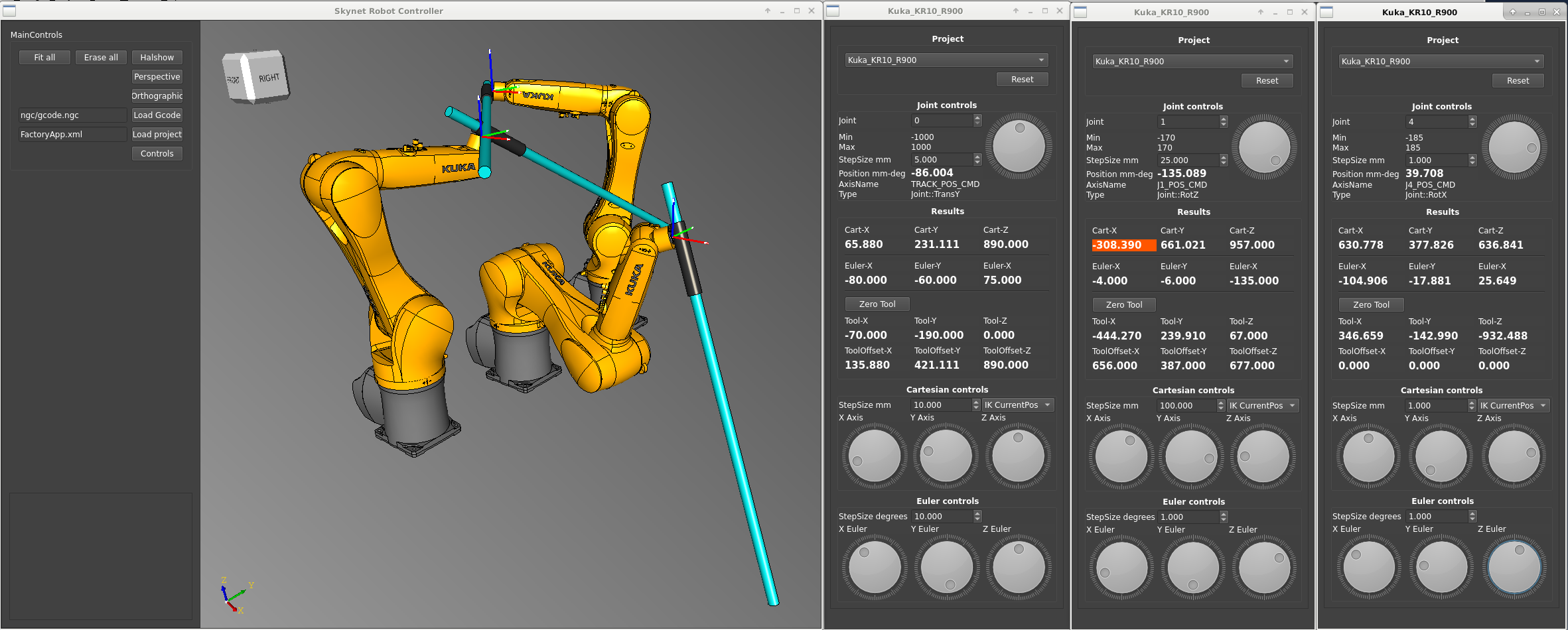This screenshot has width=1568, height=630.
Task: Click Zero Tool in the Joint 4 panel
Action: coord(1371,305)
